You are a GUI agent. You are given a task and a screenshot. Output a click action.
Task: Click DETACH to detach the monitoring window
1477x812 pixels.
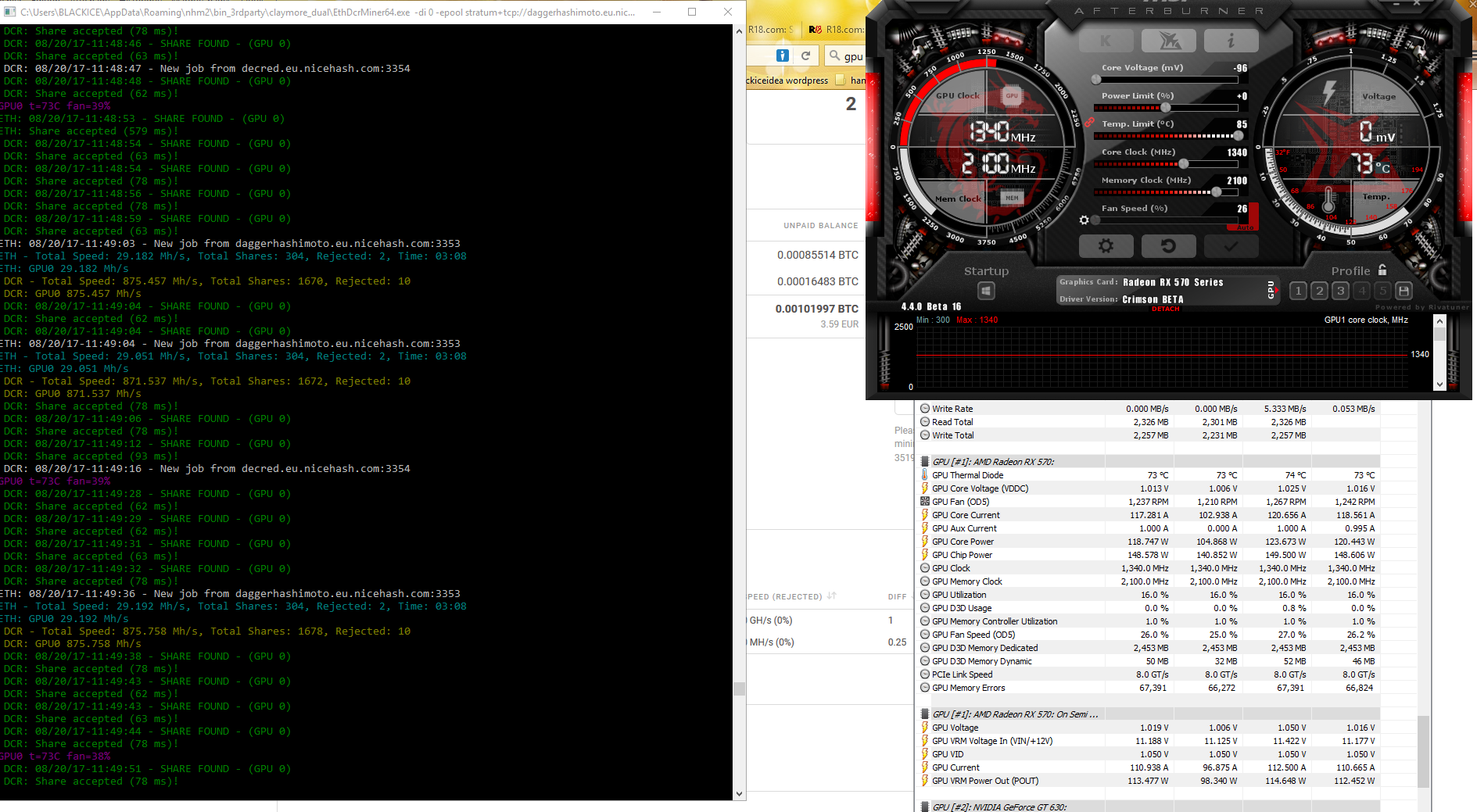click(x=1164, y=308)
